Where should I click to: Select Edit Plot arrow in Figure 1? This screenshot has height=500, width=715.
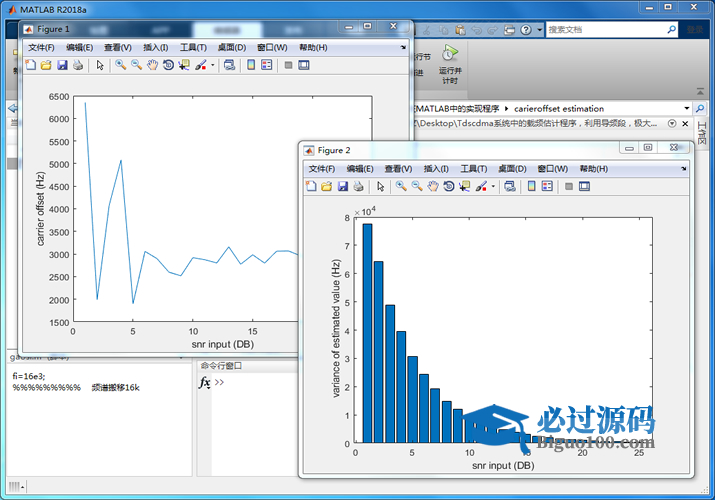[x=100, y=65]
